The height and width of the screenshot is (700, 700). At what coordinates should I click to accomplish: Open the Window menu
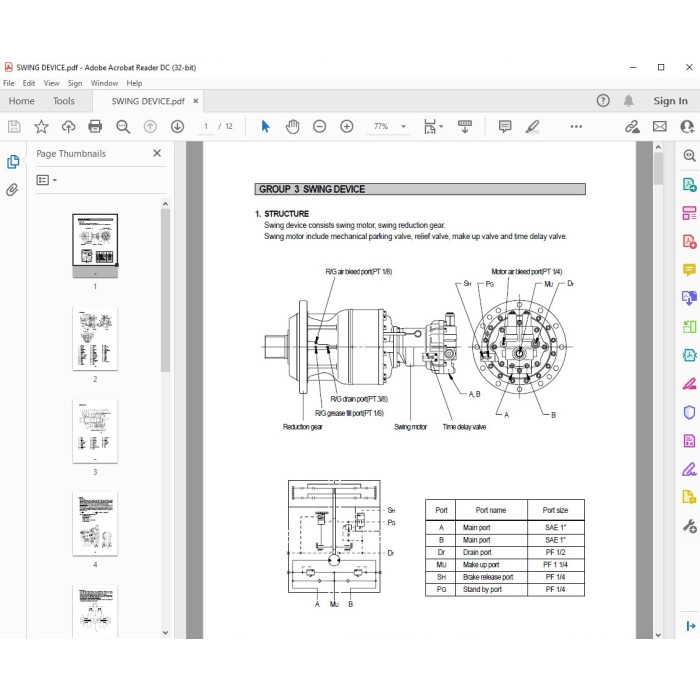click(104, 83)
